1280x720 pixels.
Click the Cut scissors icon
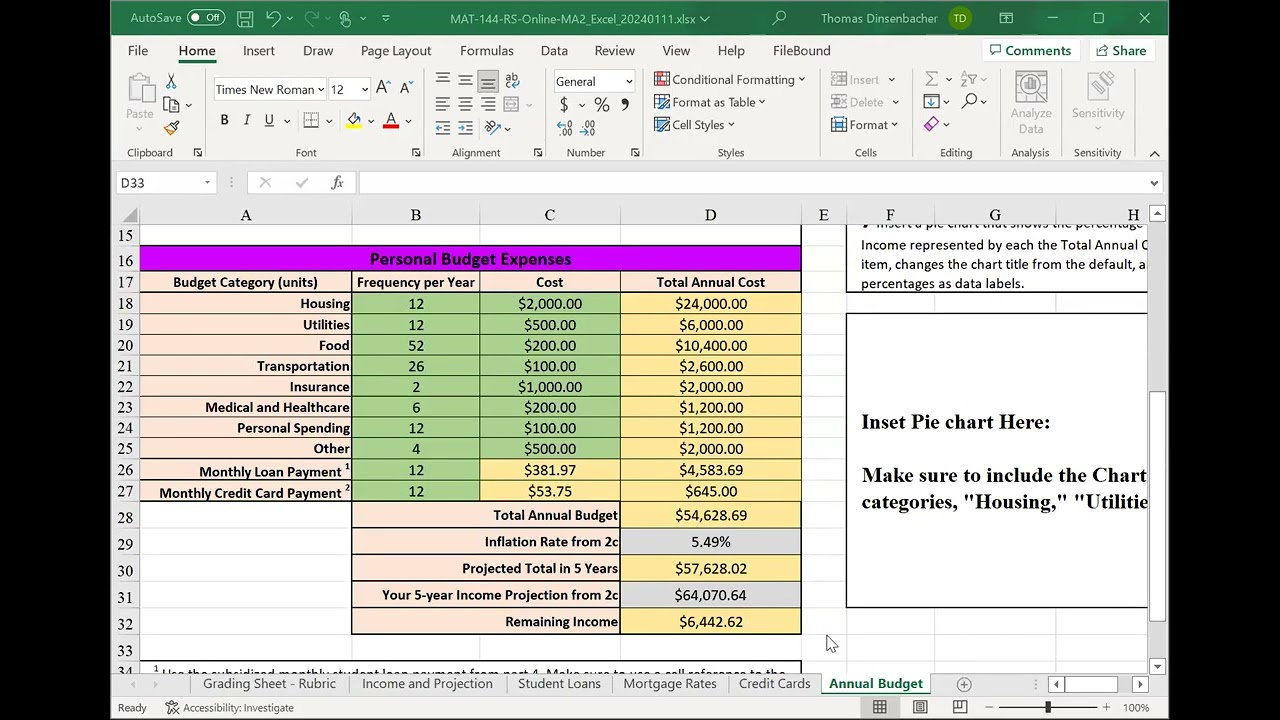171,81
